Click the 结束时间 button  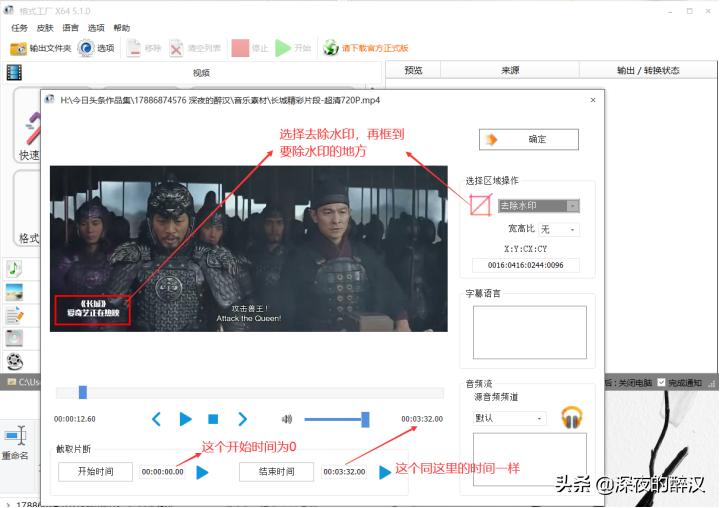[x=276, y=472]
